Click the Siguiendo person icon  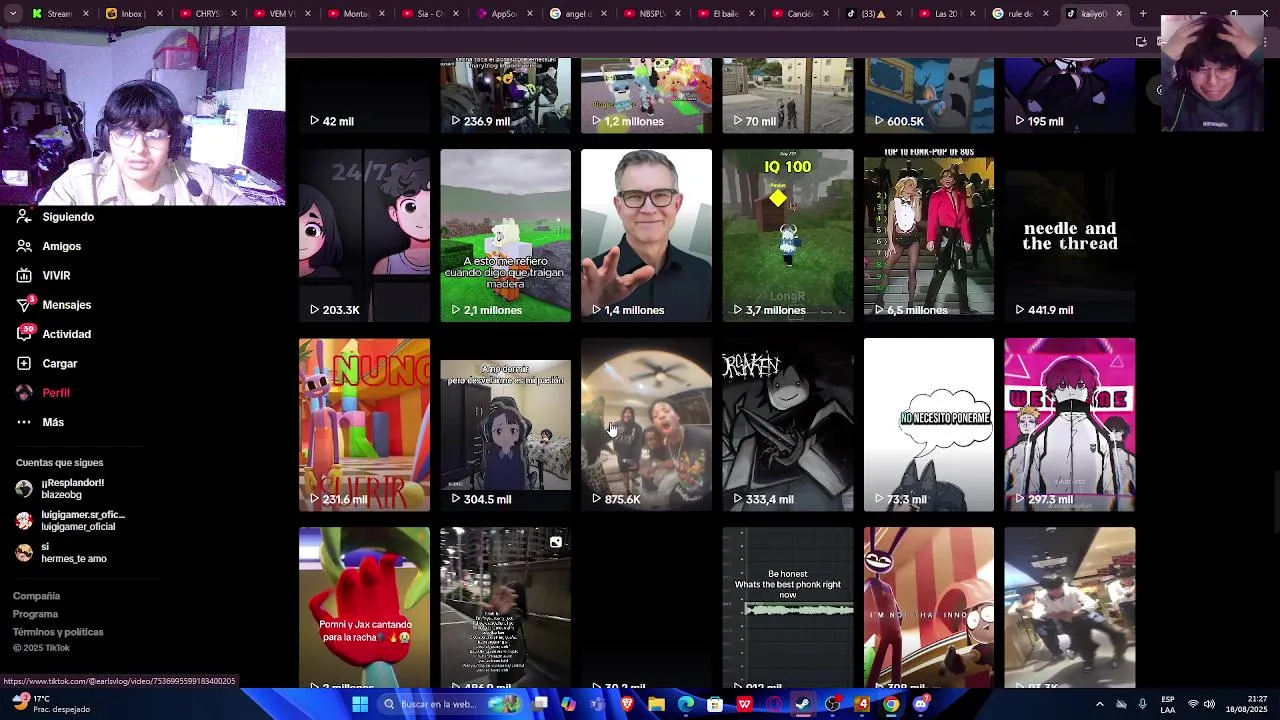[x=24, y=217]
